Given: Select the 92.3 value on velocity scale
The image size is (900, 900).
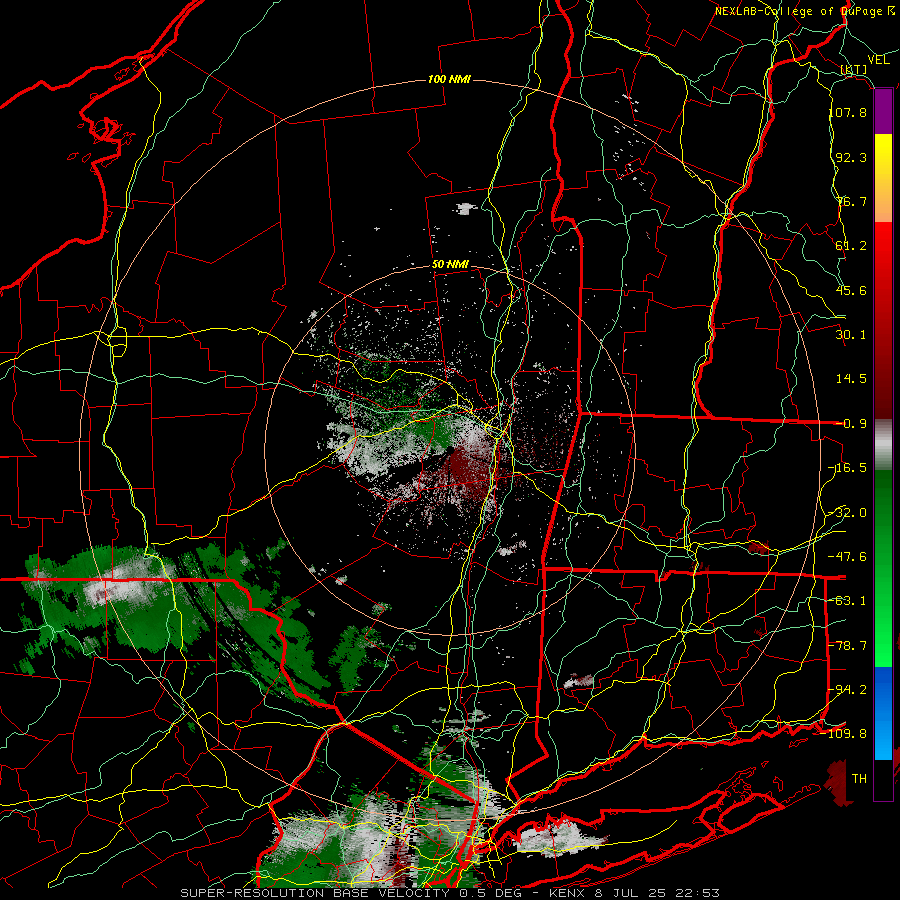Looking at the screenshot, I should point(851,157).
